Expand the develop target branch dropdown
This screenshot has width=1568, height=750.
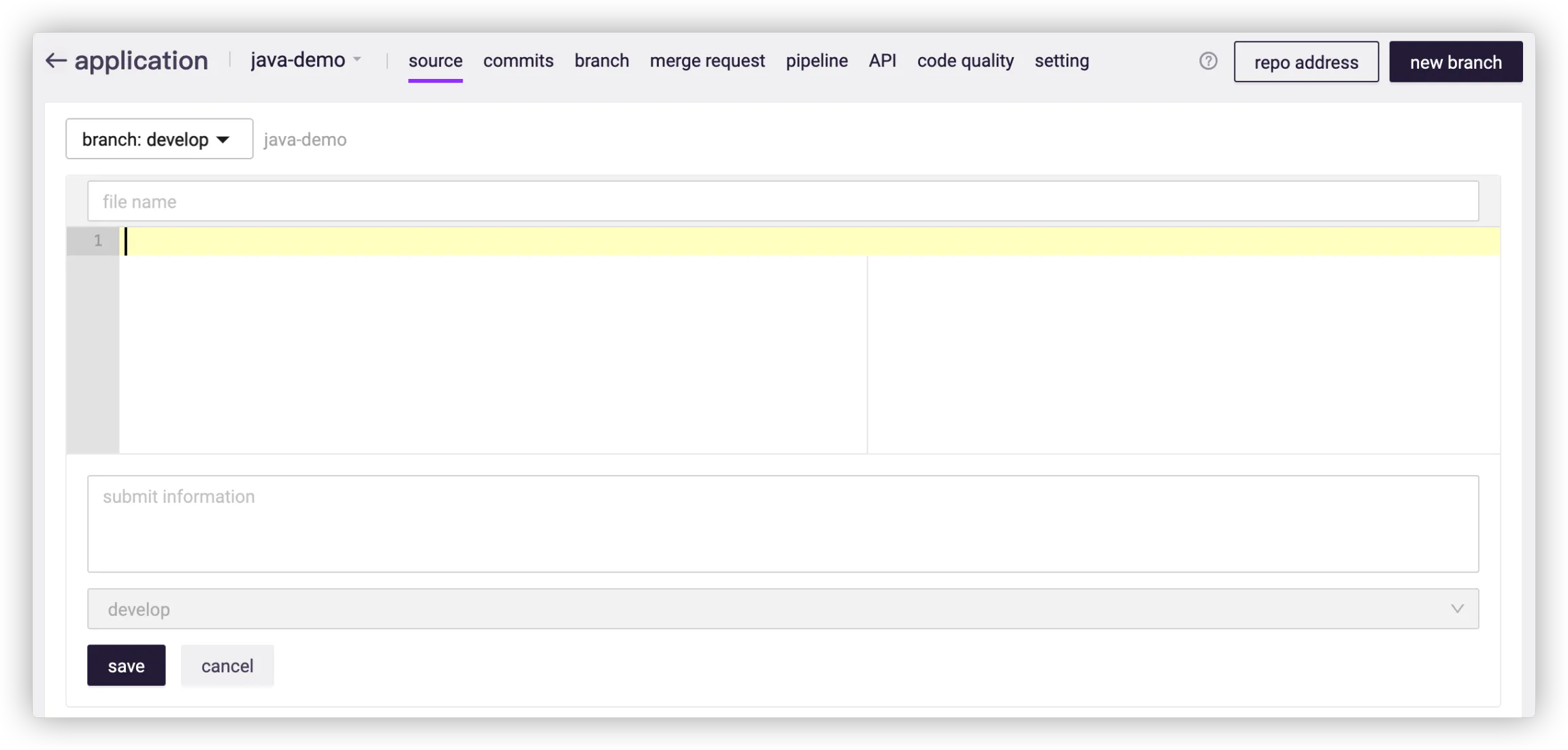(x=783, y=609)
